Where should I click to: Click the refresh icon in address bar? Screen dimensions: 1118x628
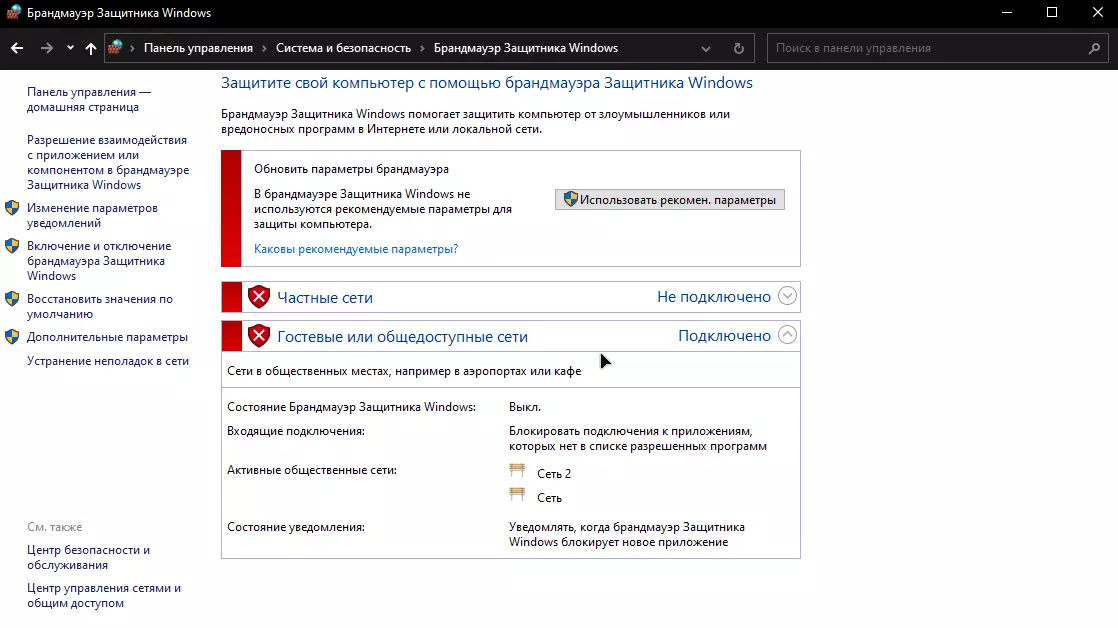[x=739, y=48]
